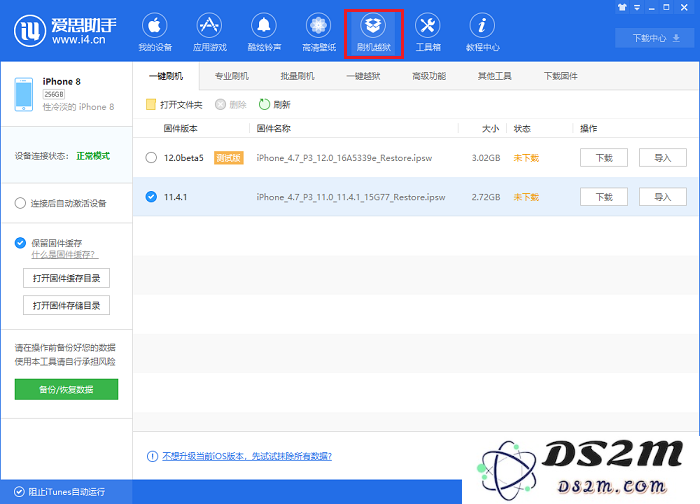Viewport: 700px width, 504px height.
Task: Click 未下载 status in 12.0beta5 row
Action: [x=526, y=158]
